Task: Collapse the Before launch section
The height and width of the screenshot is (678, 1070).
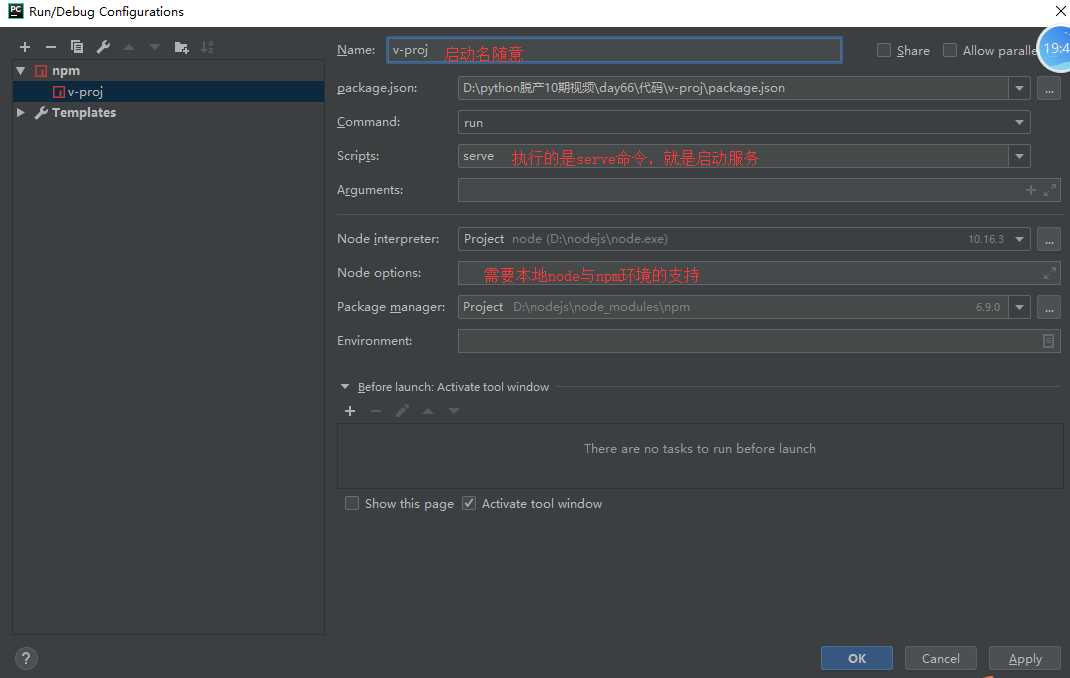Action: (345, 387)
